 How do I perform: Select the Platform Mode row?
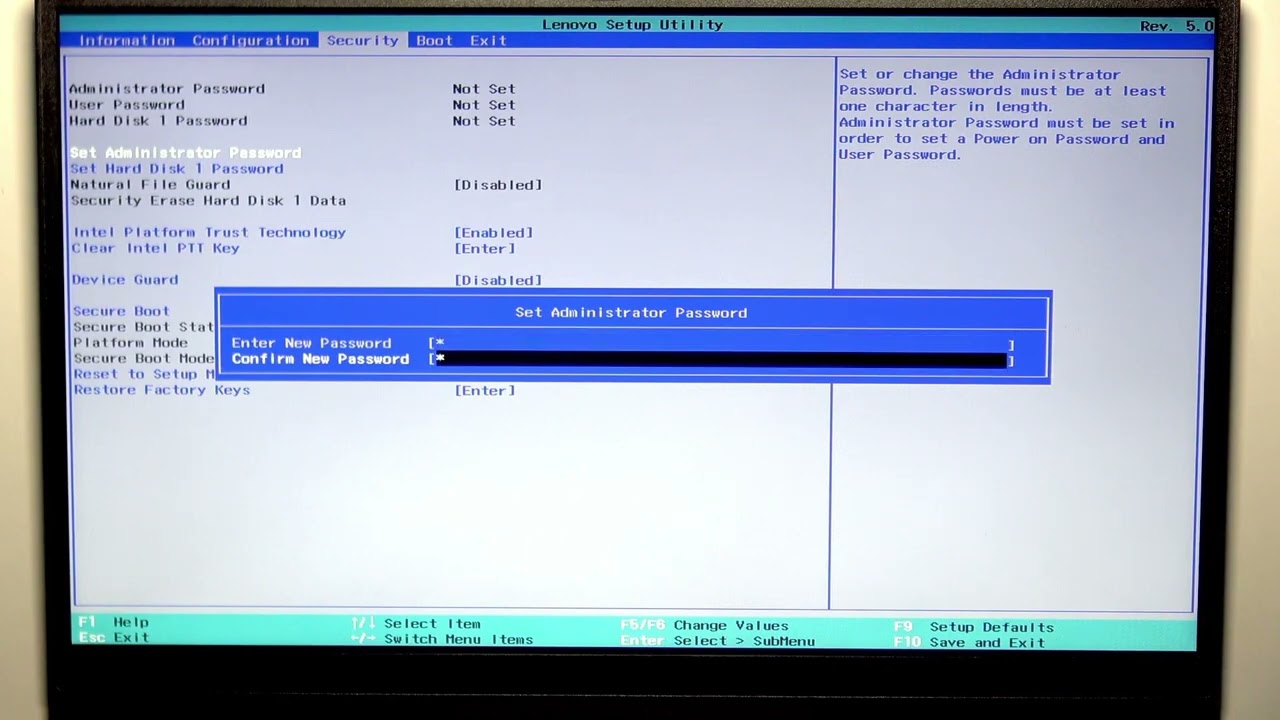coord(130,342)
